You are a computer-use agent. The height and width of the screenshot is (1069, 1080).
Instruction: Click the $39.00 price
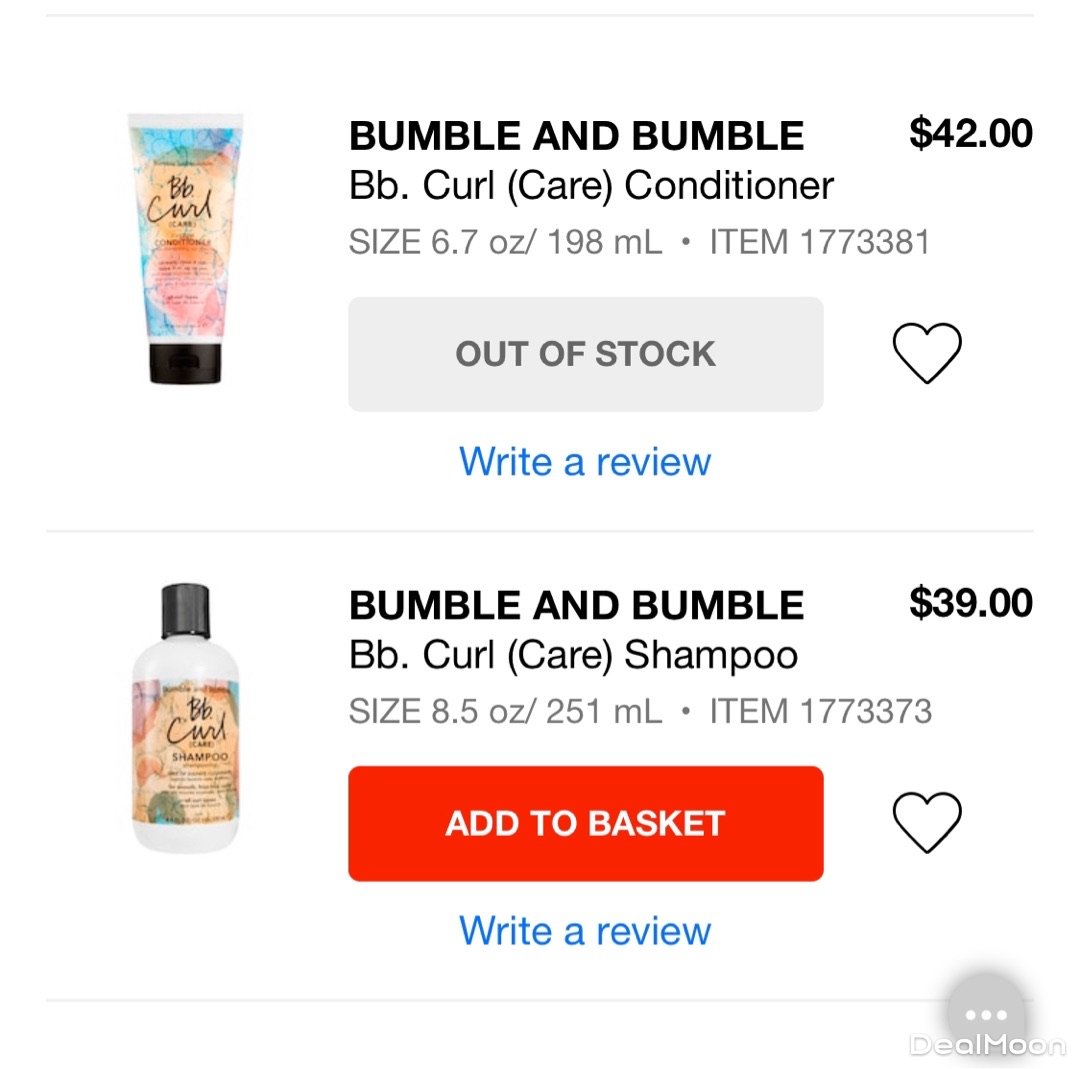click(x=970, y=602)
